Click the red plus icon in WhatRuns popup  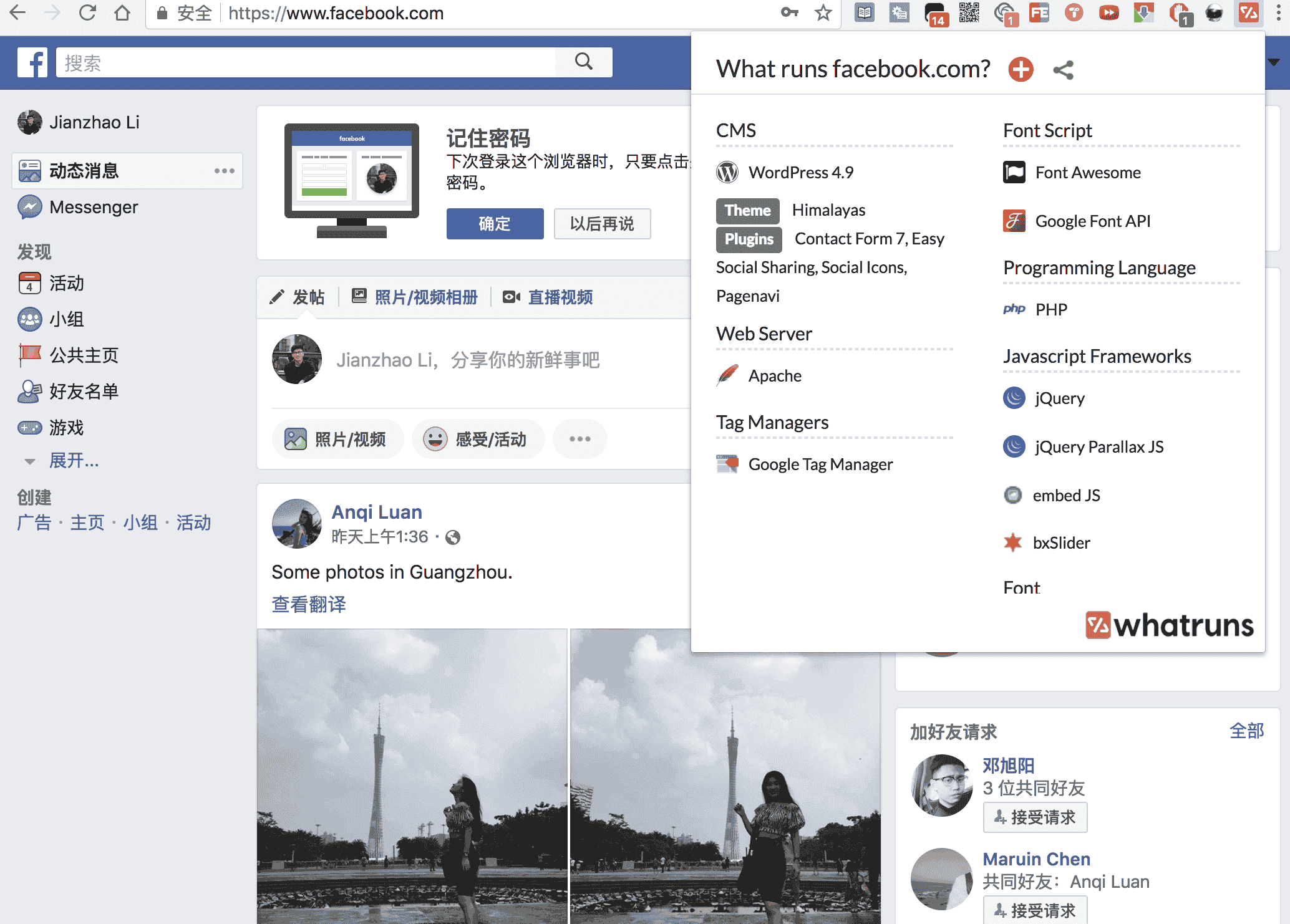click(1021, 69)
